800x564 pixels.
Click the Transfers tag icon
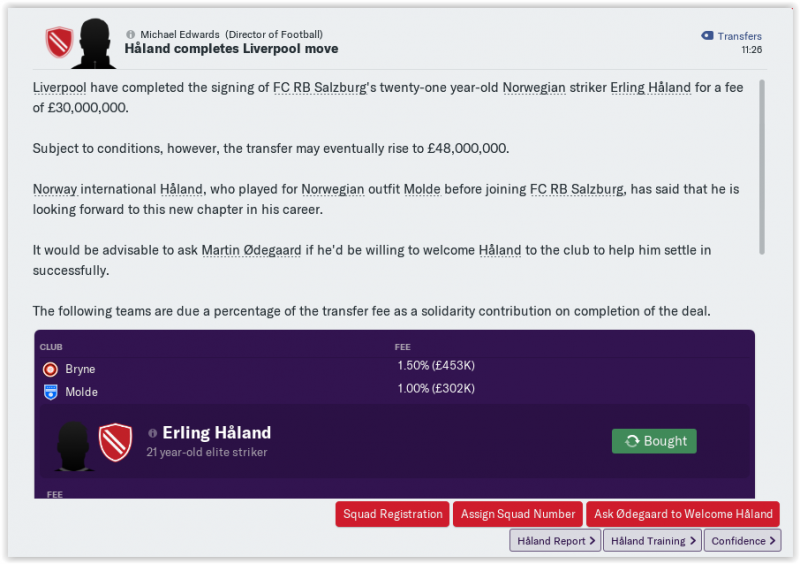pos(707,36)
